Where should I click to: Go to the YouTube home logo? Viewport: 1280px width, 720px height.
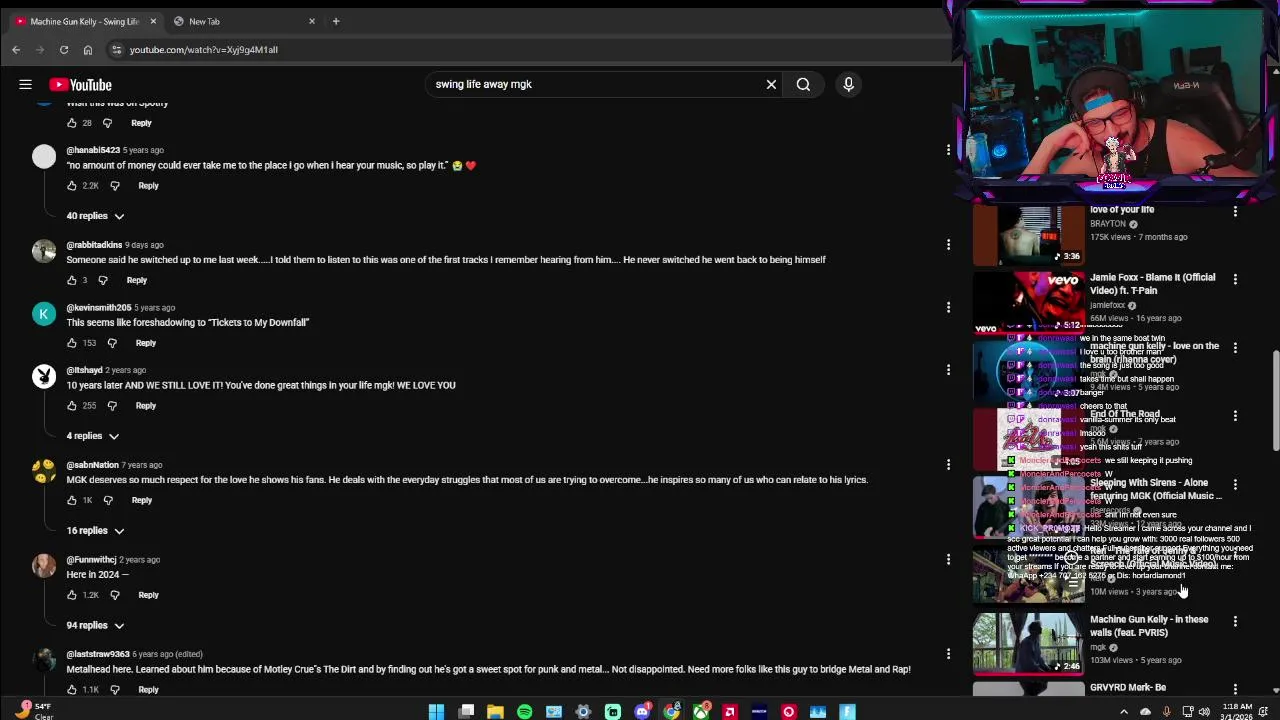pos(80,85)
